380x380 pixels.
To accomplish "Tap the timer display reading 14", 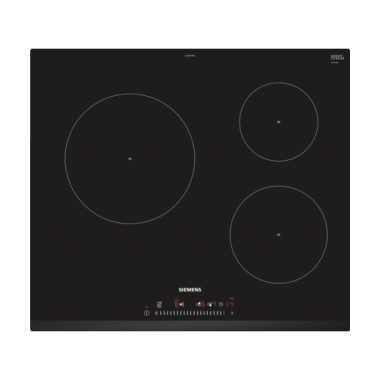I will (x=230, y=304).
